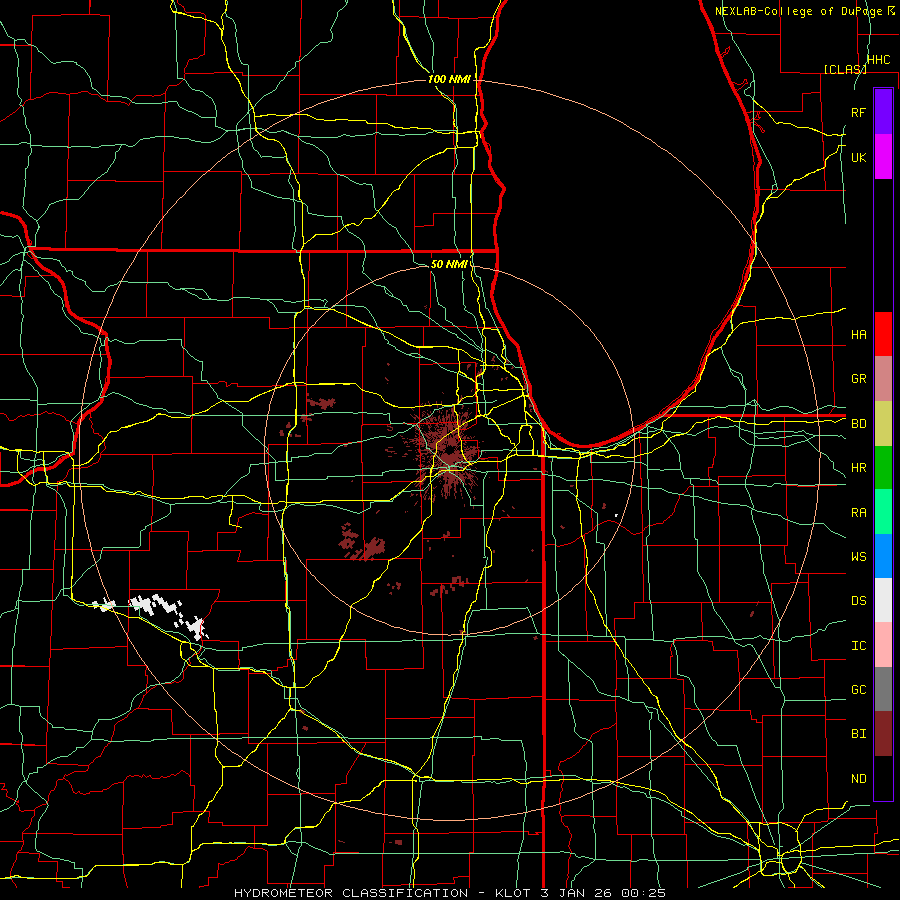Click the 'HR' legend label text

tap(858, 468)
